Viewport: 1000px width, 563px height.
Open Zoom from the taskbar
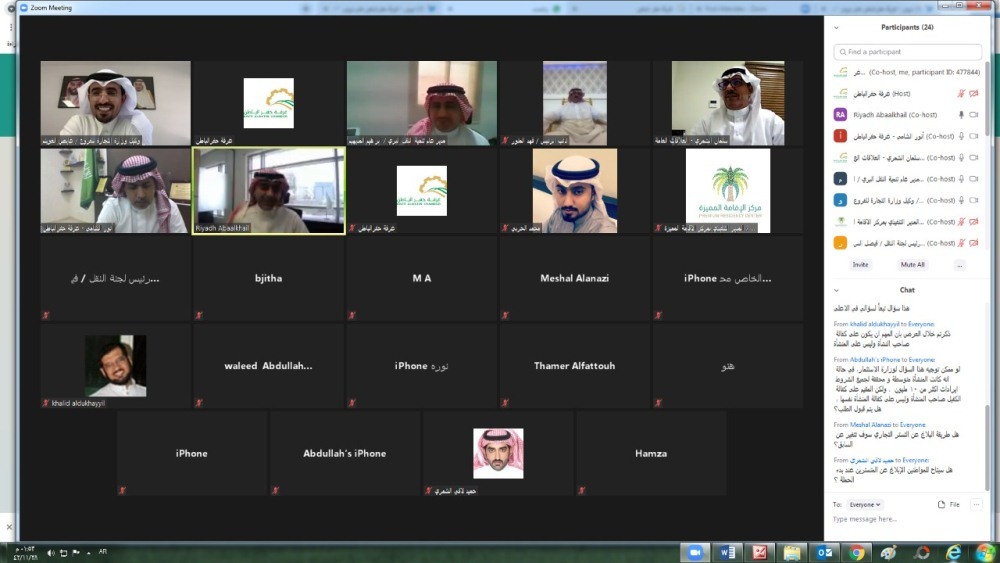pyautogui.click(x=692, y=552)
